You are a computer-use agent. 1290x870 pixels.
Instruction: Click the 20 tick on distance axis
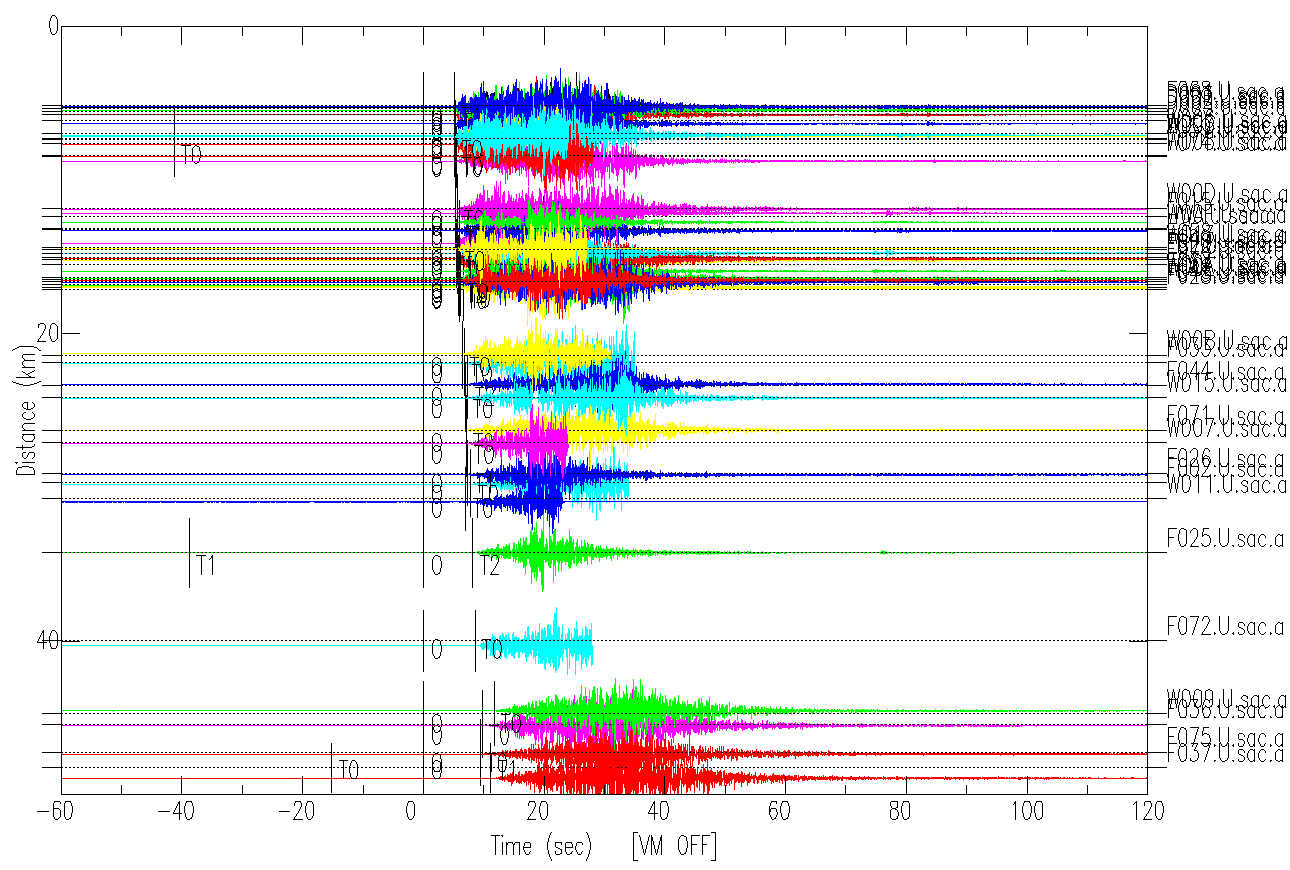pyautogui.click(x=48, y=333)
